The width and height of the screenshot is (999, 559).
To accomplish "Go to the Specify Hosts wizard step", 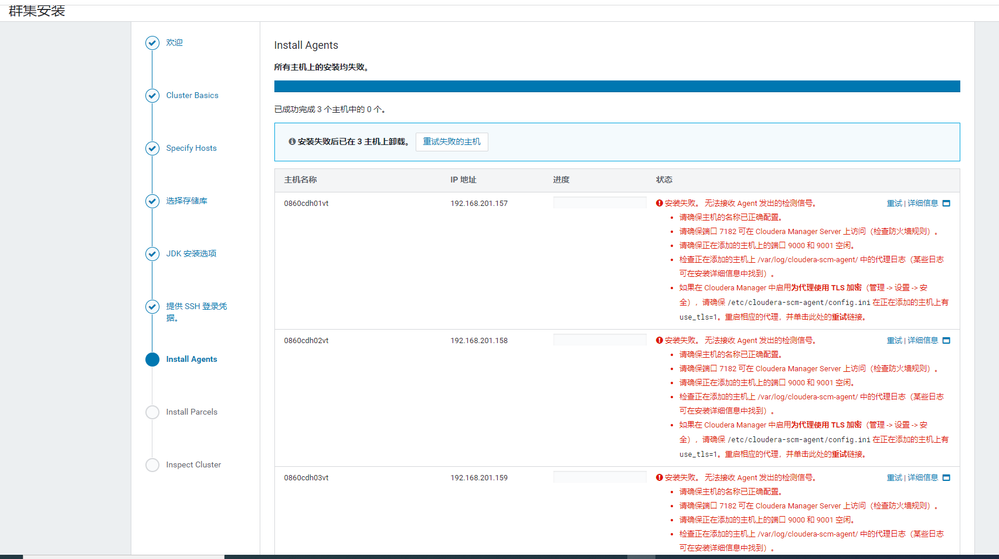I will pos(191,149).
